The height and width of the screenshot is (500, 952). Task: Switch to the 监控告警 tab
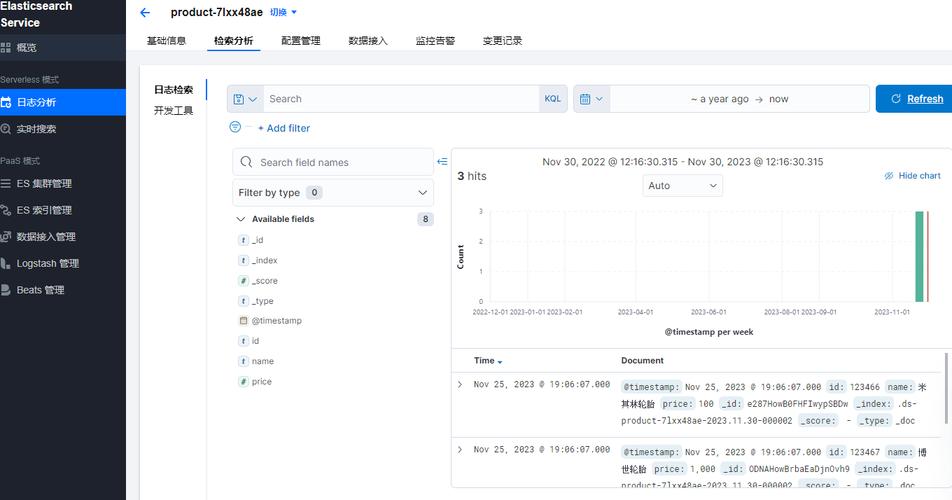coord(435,41)
